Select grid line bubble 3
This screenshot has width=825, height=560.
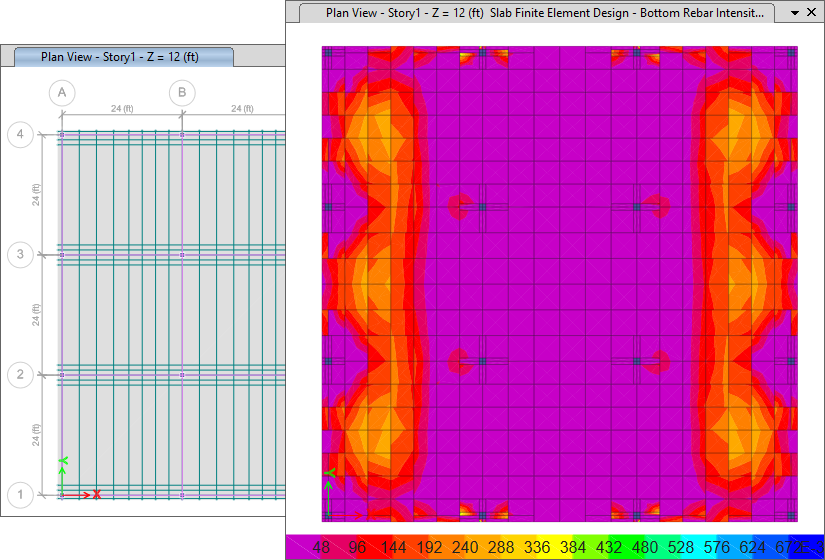coord(20,255)
